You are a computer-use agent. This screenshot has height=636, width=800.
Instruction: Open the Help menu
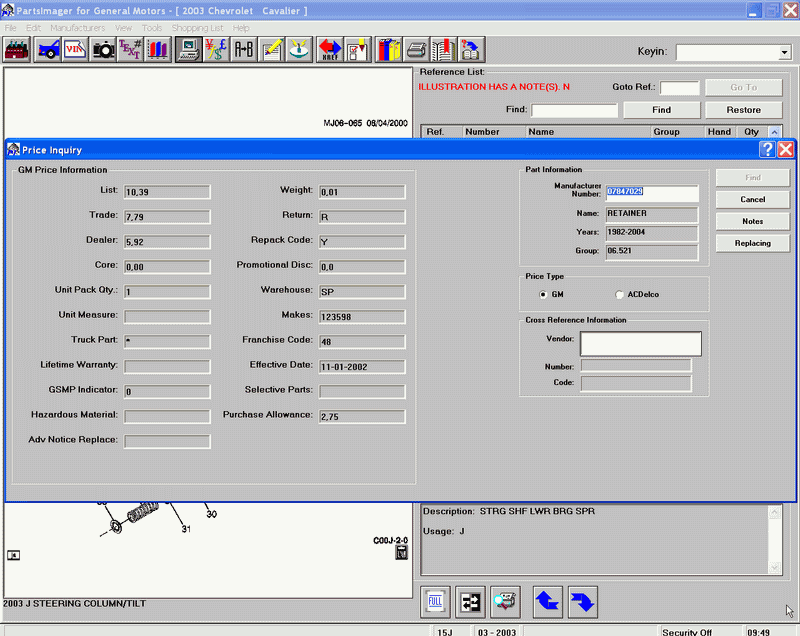tap(241, 28)
